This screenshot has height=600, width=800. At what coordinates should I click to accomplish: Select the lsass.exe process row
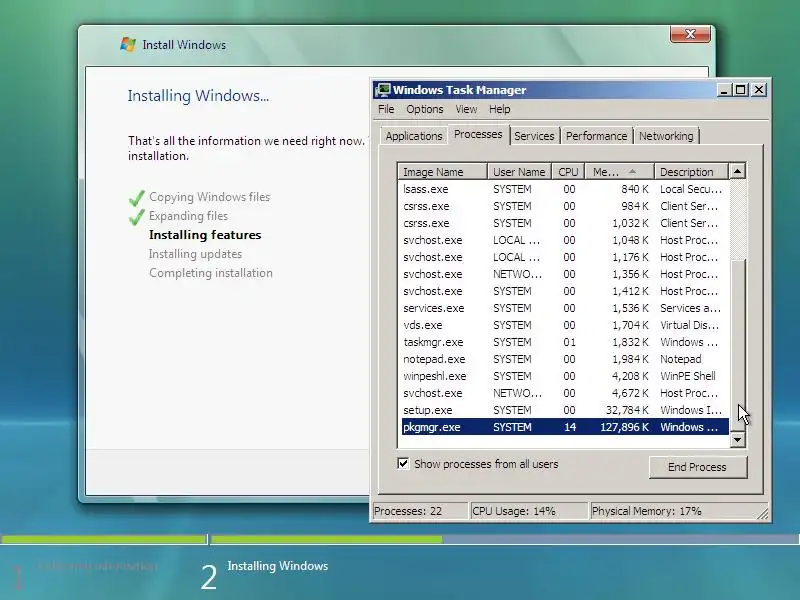(565, 189)
